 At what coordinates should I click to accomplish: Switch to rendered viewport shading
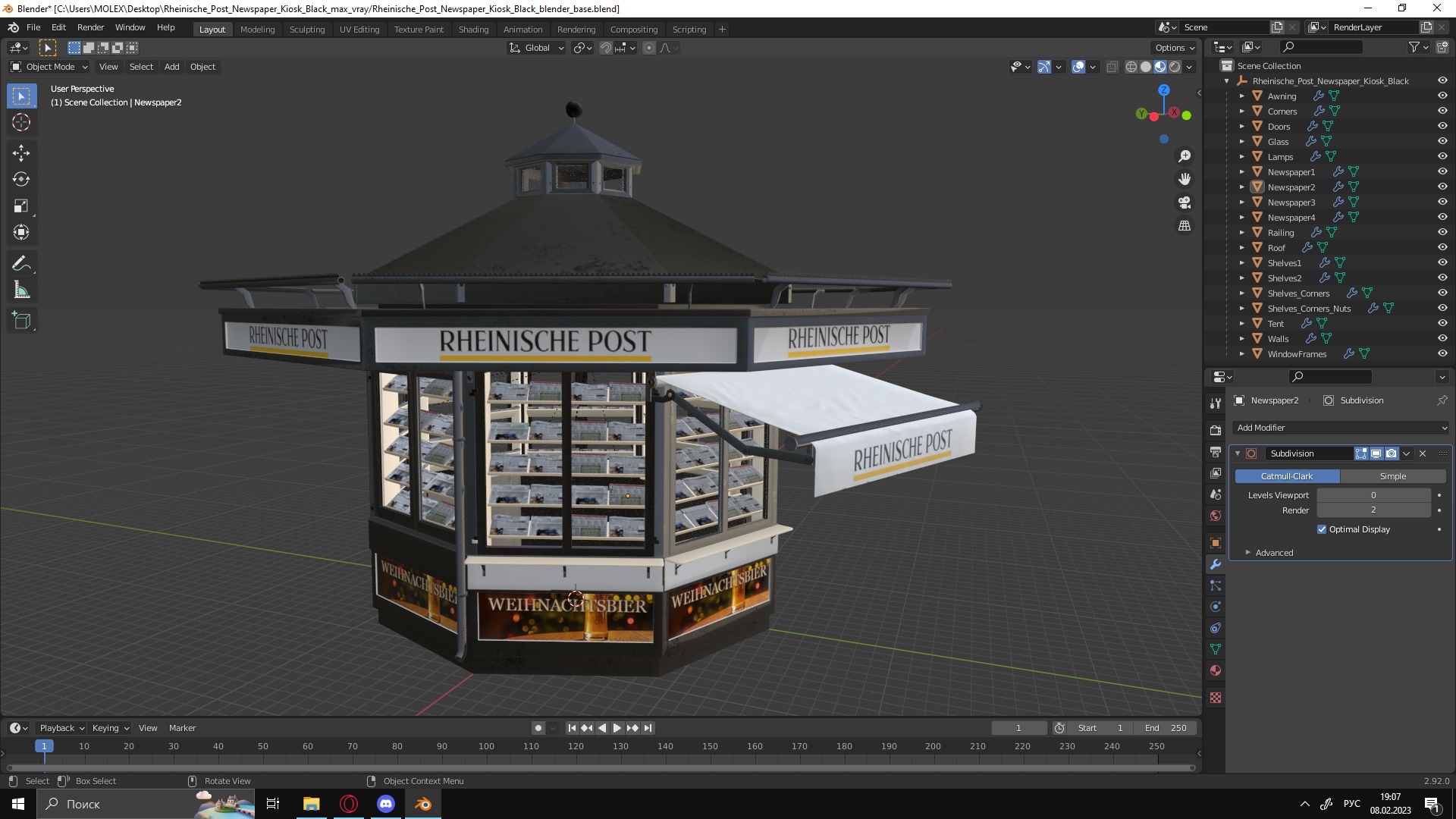[x=1175, y=67]
